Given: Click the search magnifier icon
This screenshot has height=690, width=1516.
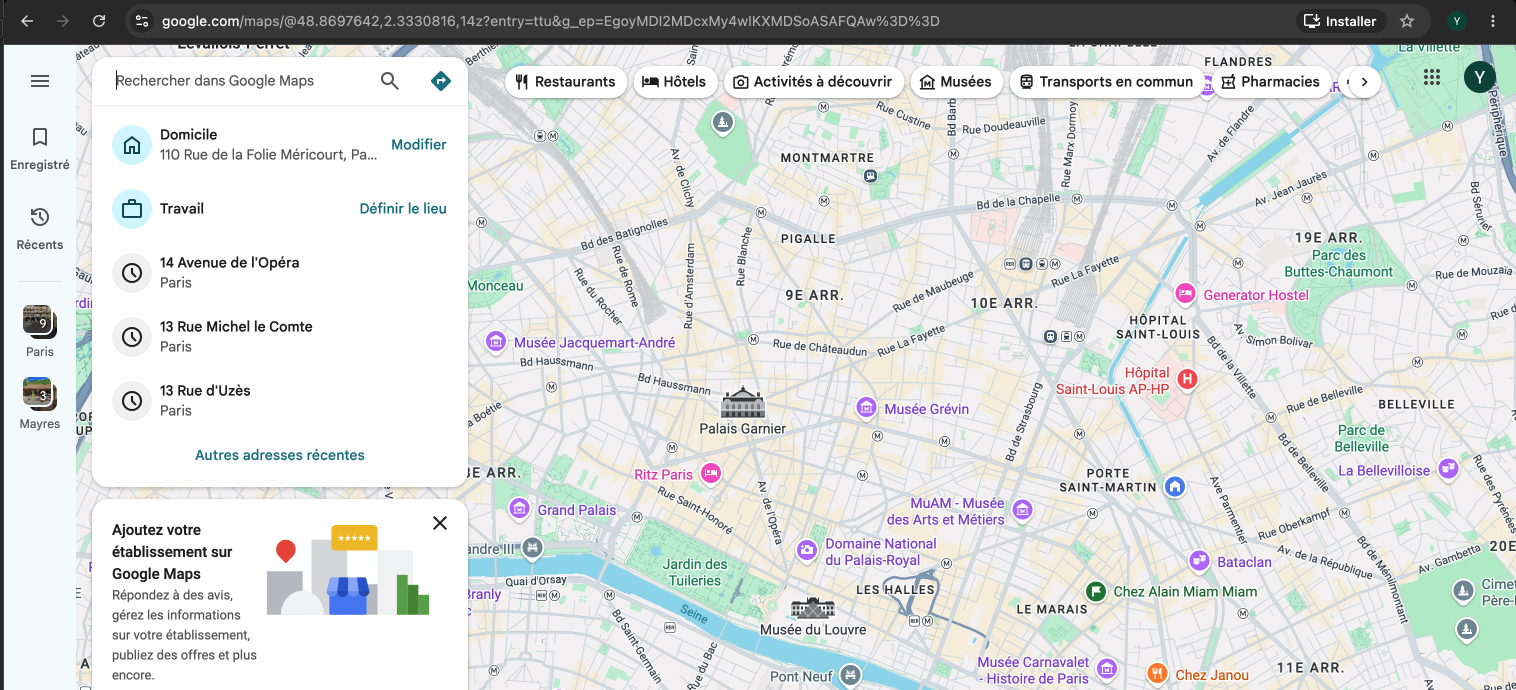Looking at the screenshot, I should click(390, 81).
